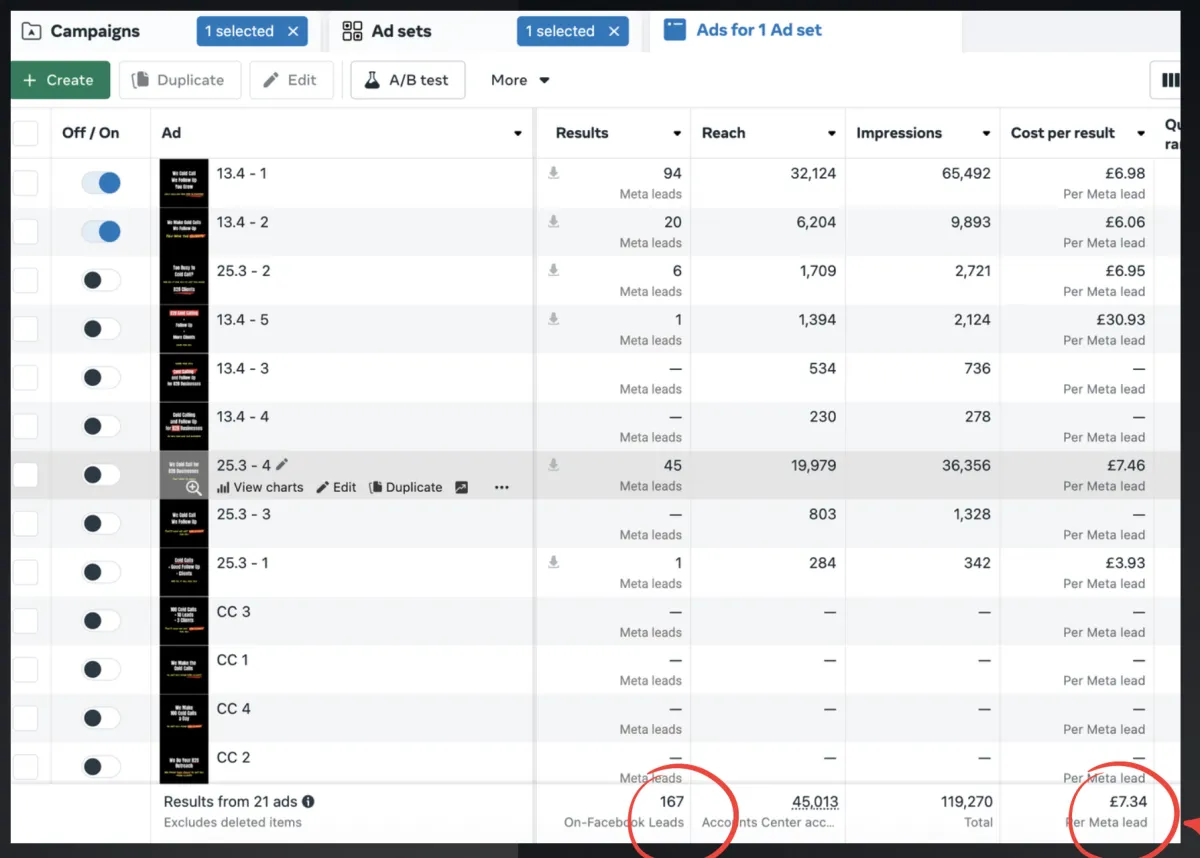
Task: Turn on ad 13.4 - 5
Action: (x=101, y=329)
